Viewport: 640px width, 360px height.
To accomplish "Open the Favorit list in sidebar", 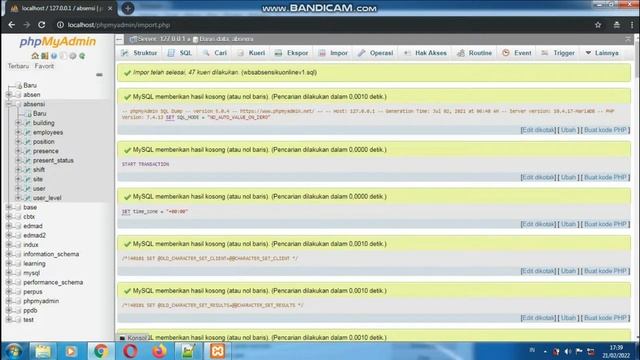I will 44,66.
